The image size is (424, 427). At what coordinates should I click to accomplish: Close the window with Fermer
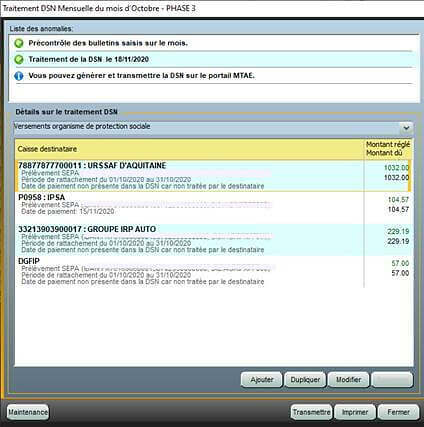point(398,412)
